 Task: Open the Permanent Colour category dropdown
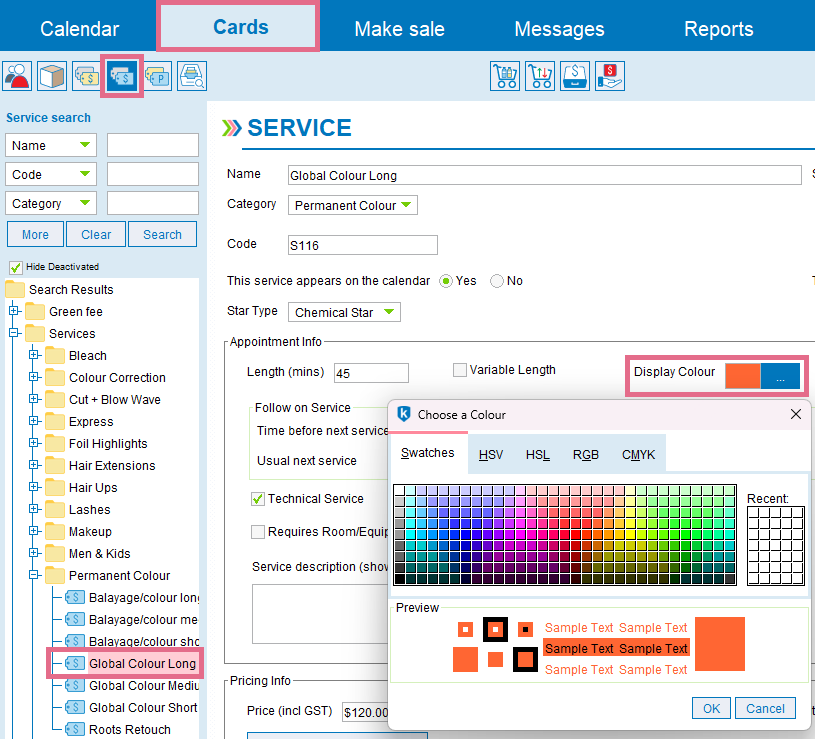point(353,205)
